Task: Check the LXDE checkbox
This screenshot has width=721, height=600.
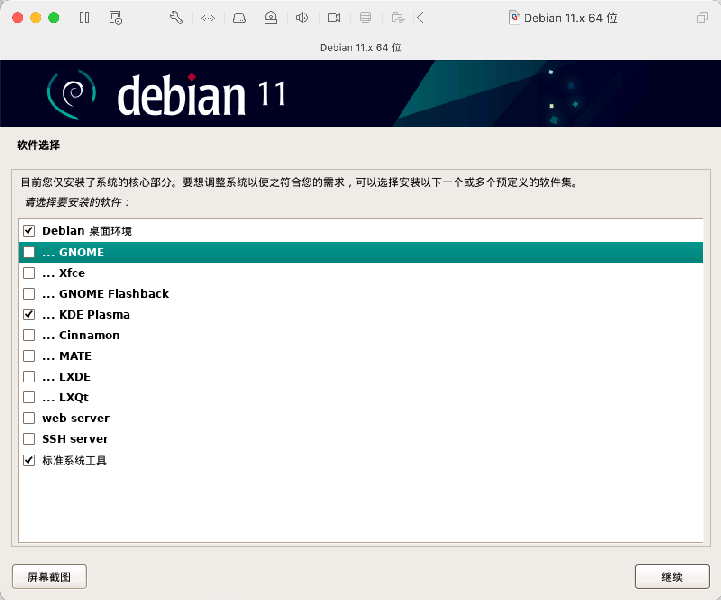Action: [x=29, y=377]
